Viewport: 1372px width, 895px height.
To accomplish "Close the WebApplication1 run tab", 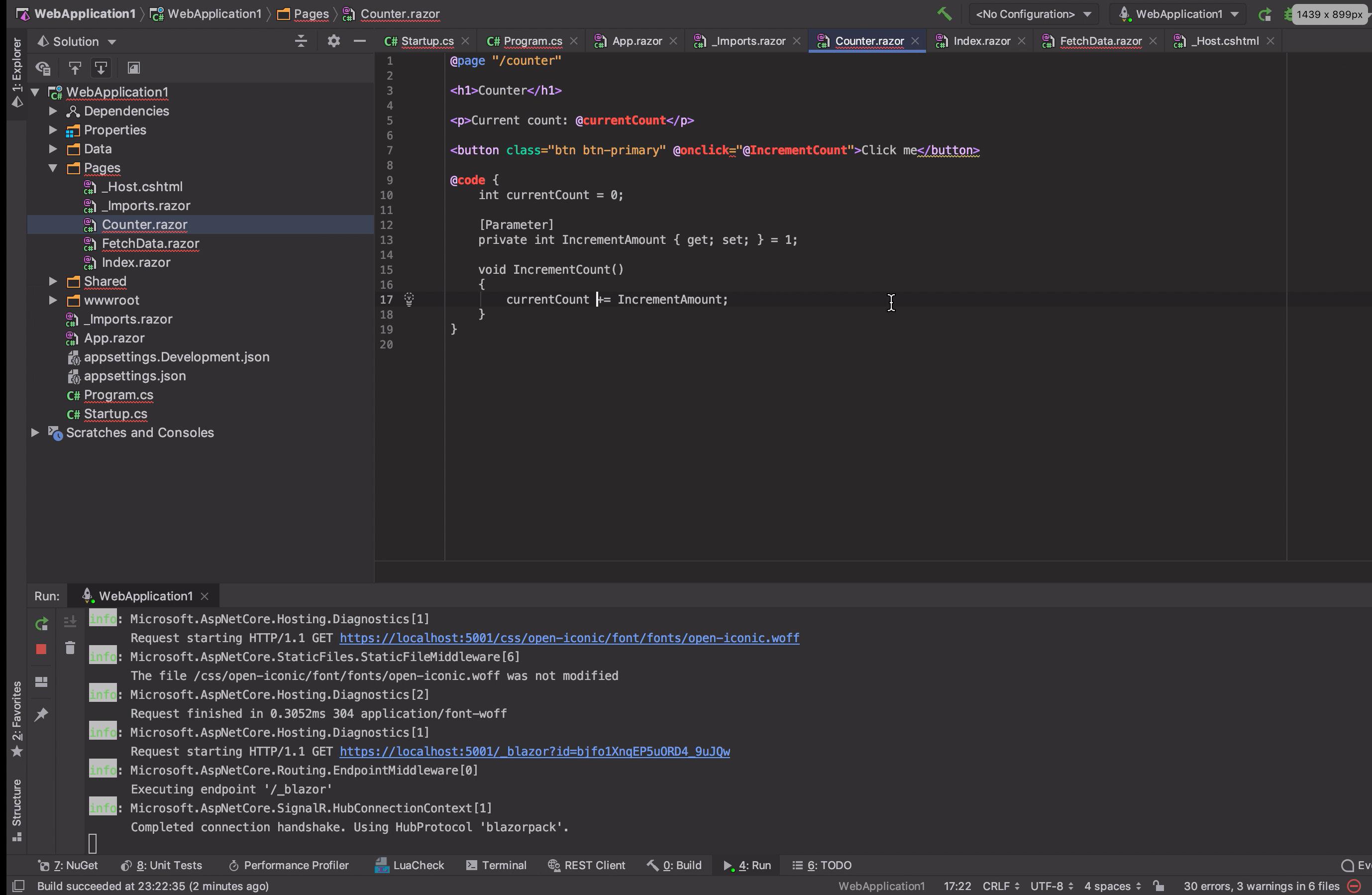I will 205,596.
